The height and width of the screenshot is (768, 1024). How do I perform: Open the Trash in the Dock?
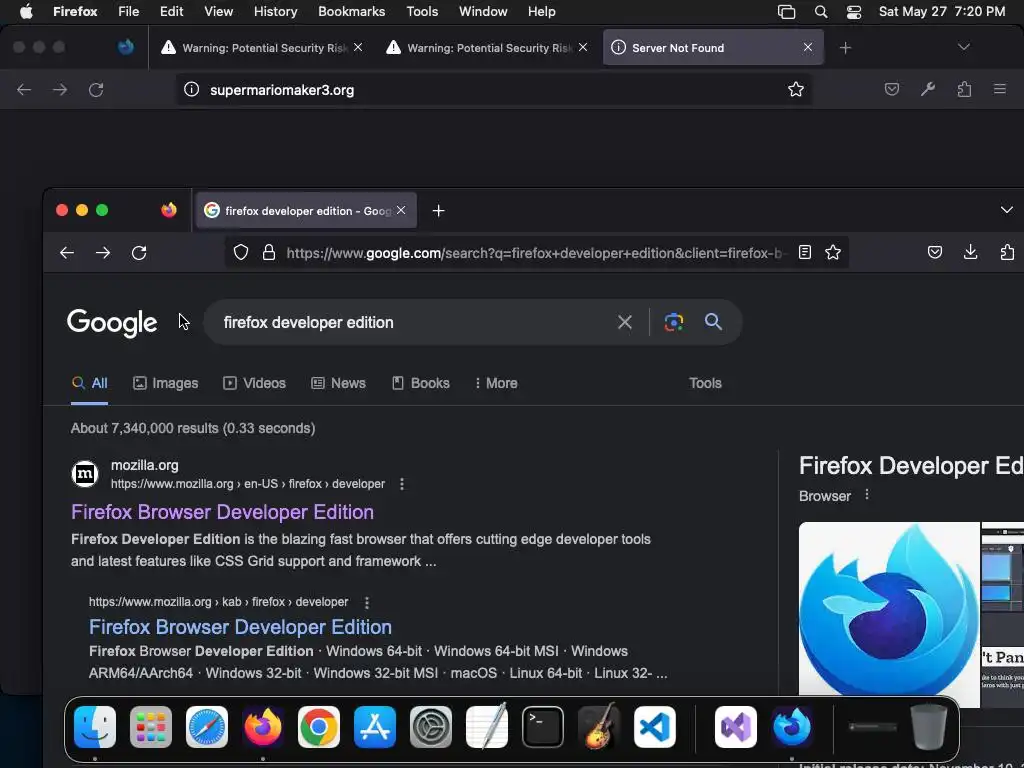point(929,727)
